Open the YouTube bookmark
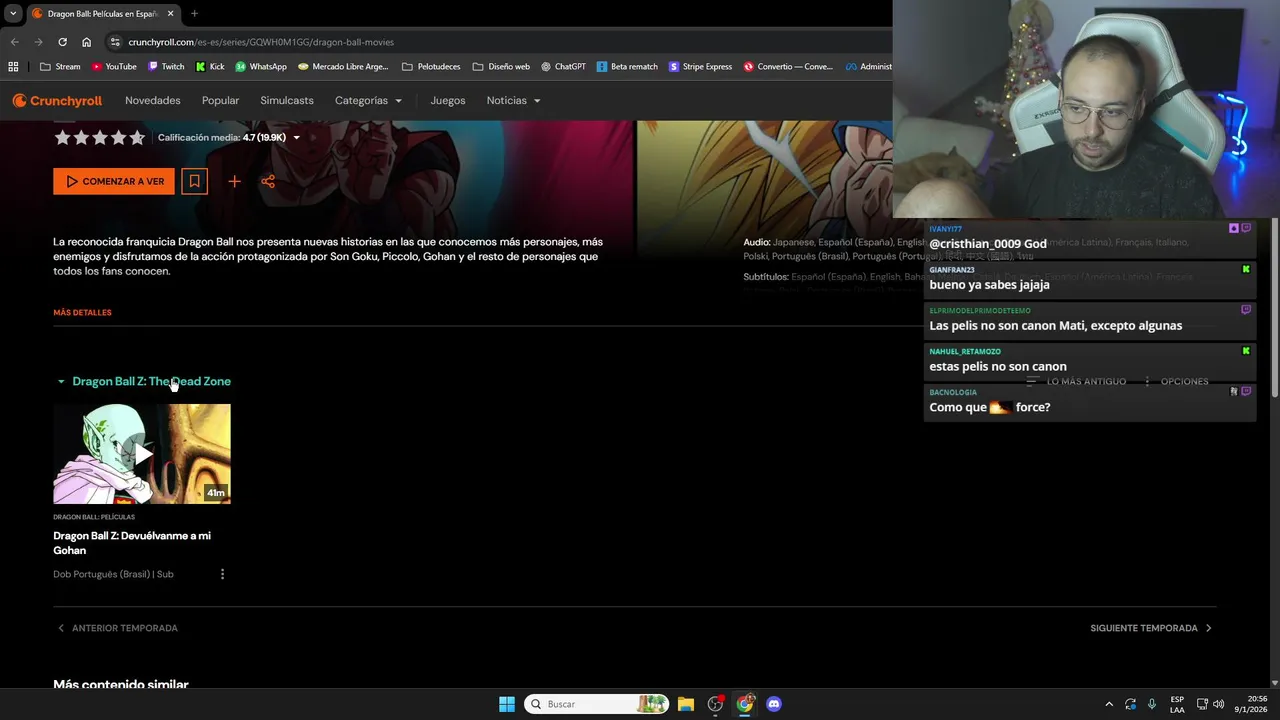Image resolution: width=1280 pixels, height=720 pixels. point(114,67)
